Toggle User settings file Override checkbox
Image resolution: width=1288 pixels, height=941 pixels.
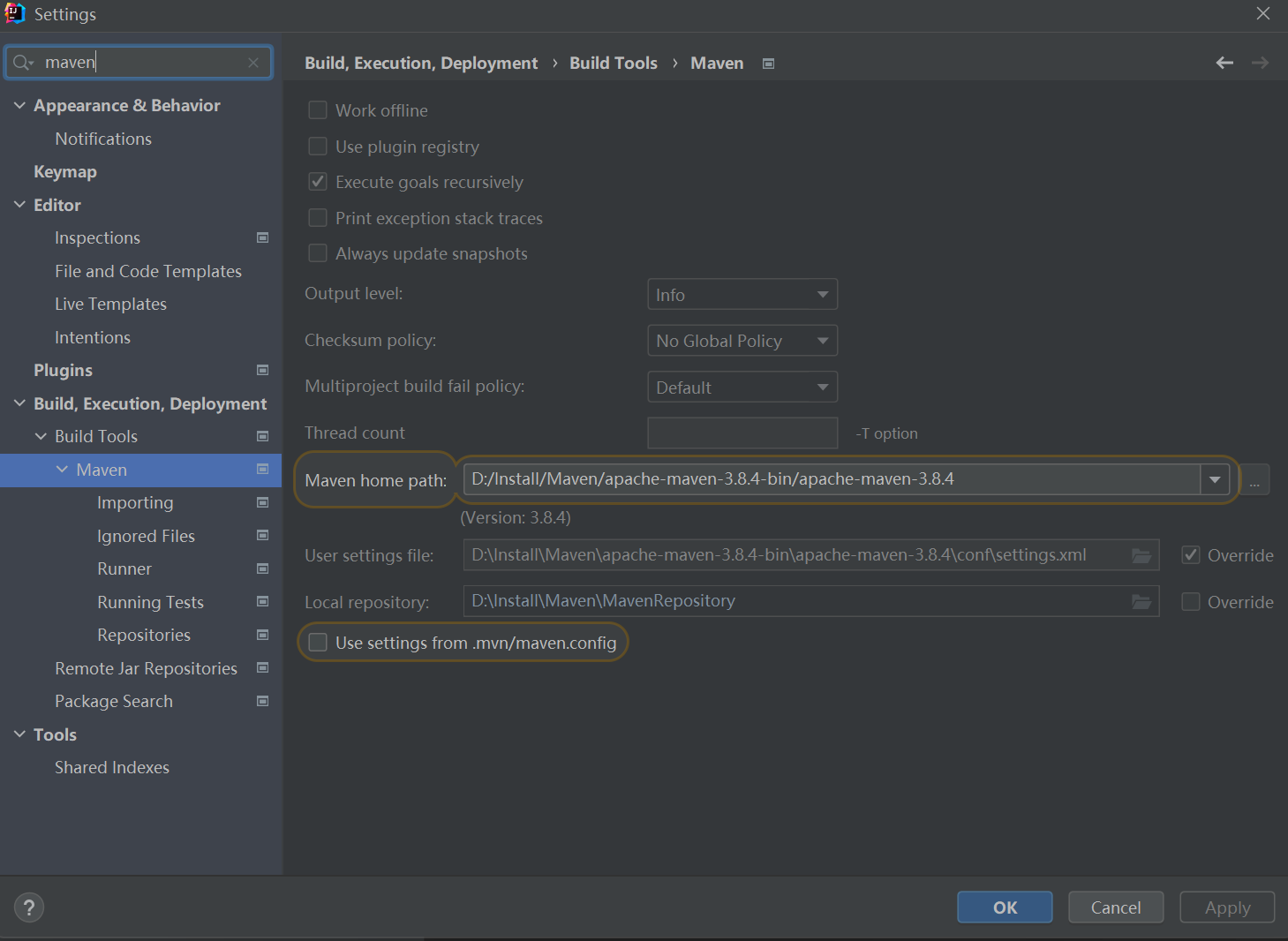coord(1191,555)
